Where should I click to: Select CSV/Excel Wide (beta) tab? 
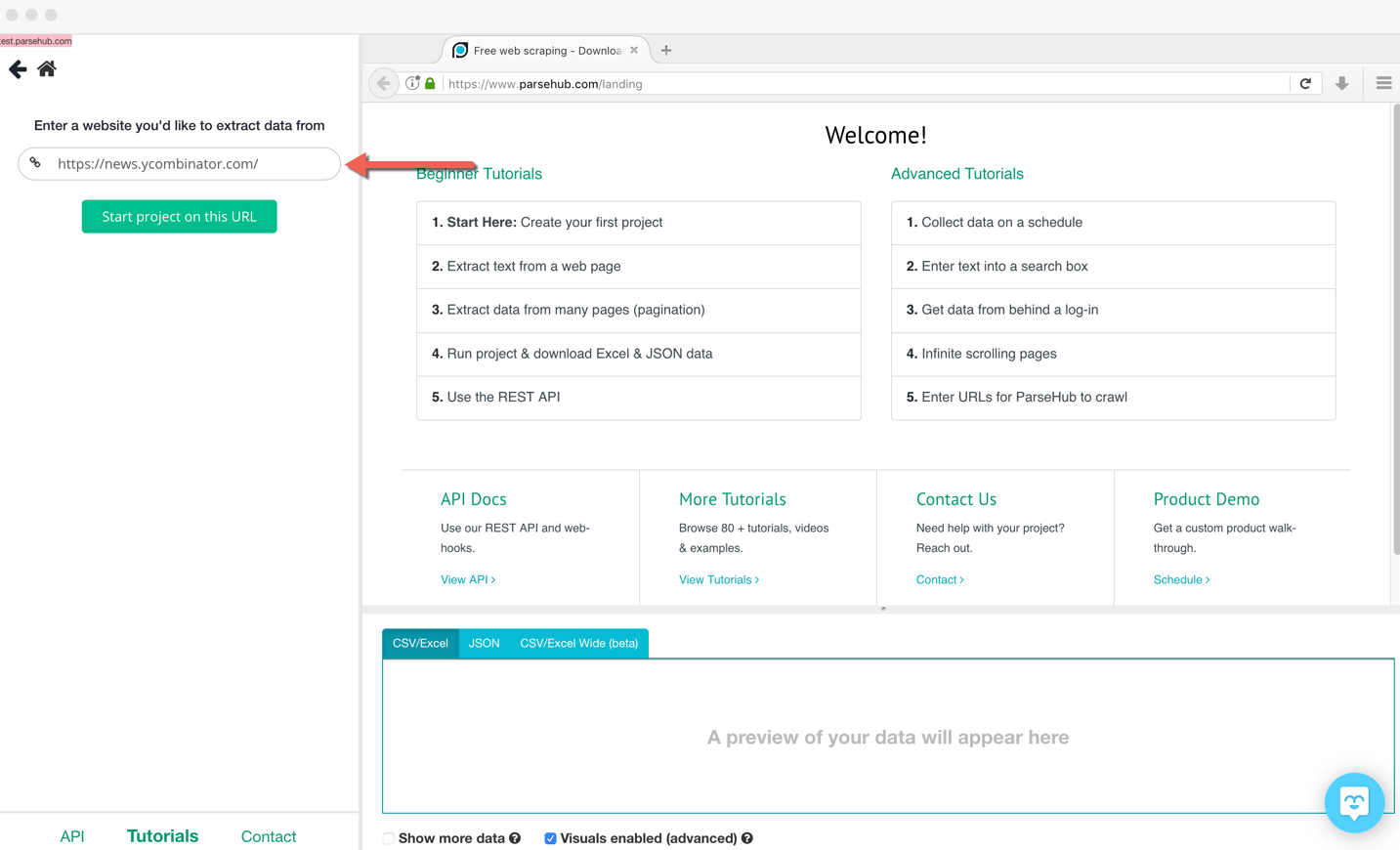click(578, 643)
